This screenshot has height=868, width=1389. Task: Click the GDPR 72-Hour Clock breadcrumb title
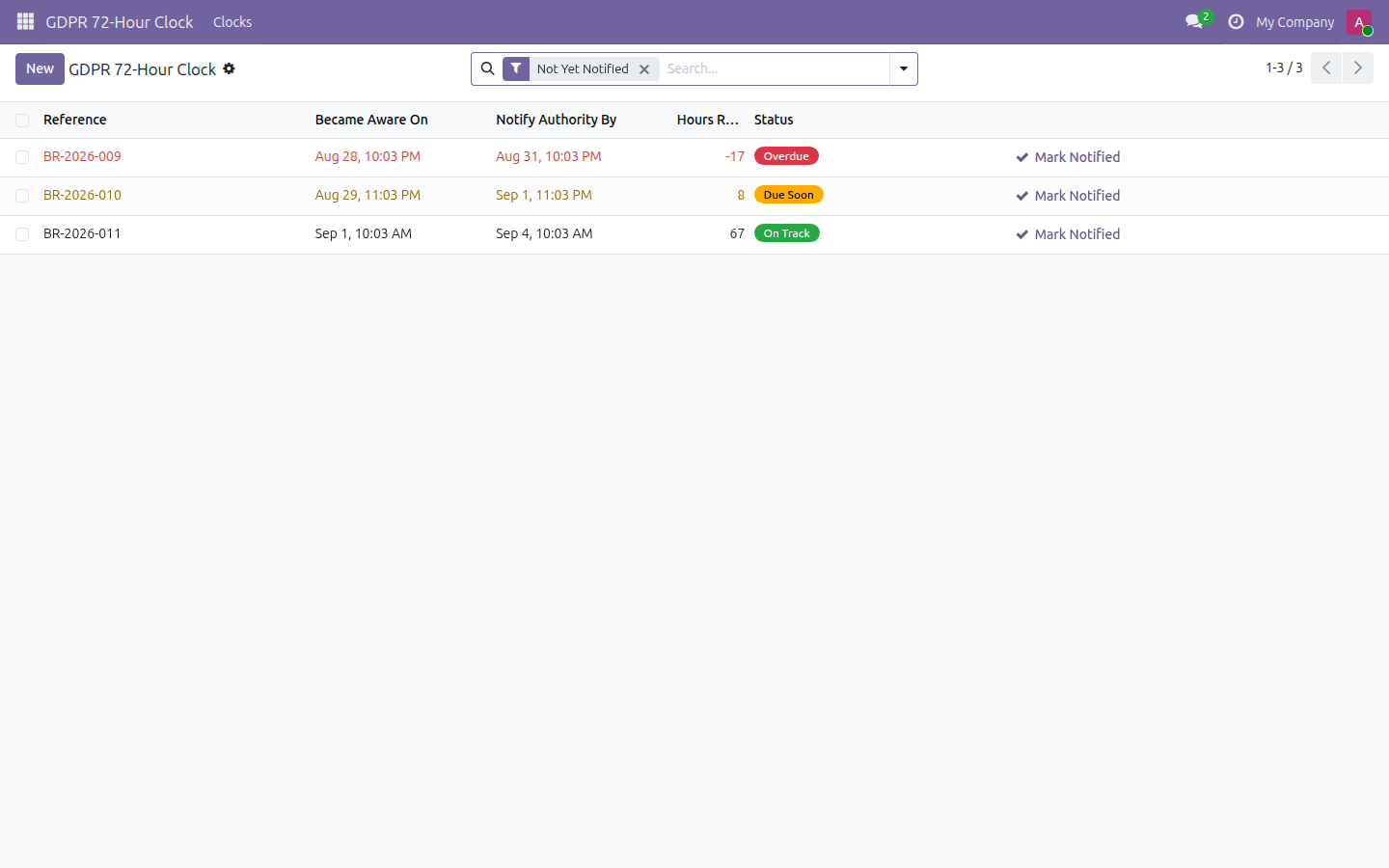coord(142,69)
